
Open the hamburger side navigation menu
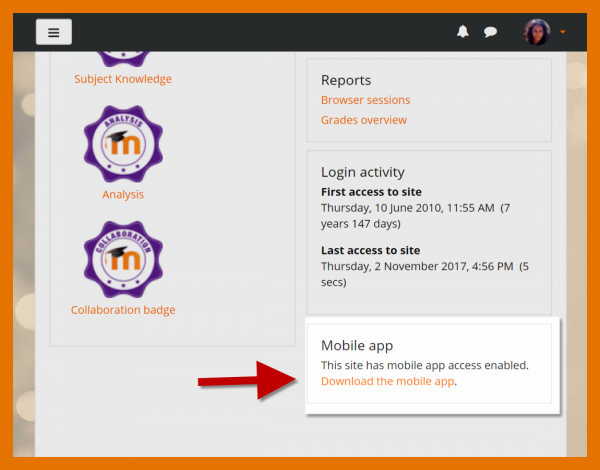[x=53, y=32]
